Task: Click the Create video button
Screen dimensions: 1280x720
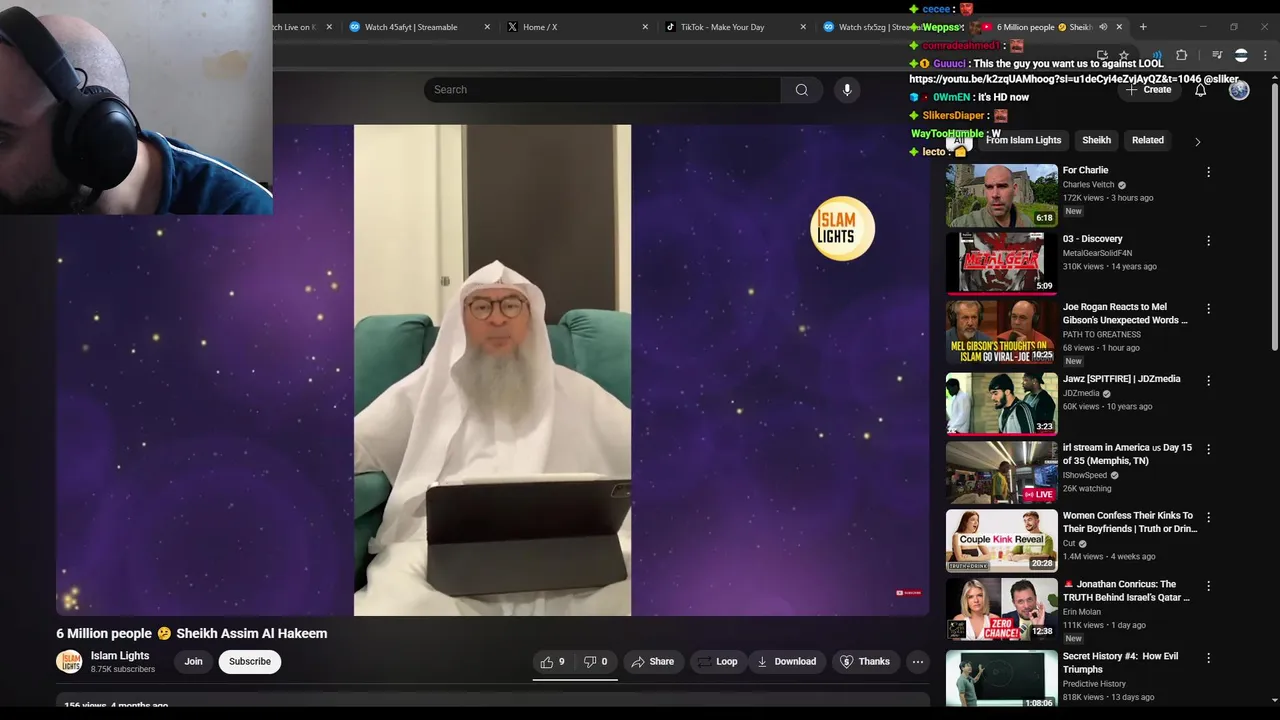Action: click(1148, 90)
